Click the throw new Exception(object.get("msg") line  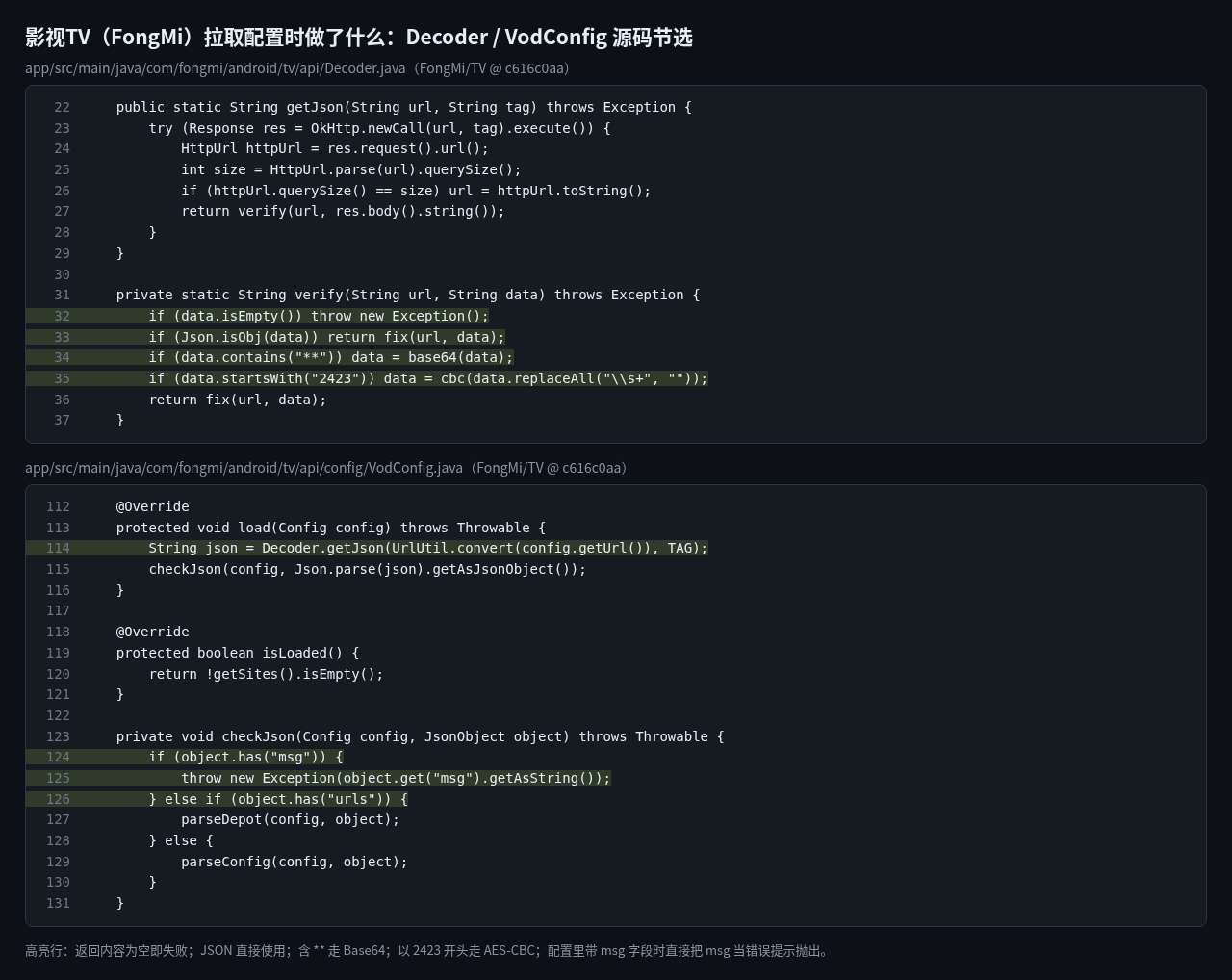click(x=396, y=778)
